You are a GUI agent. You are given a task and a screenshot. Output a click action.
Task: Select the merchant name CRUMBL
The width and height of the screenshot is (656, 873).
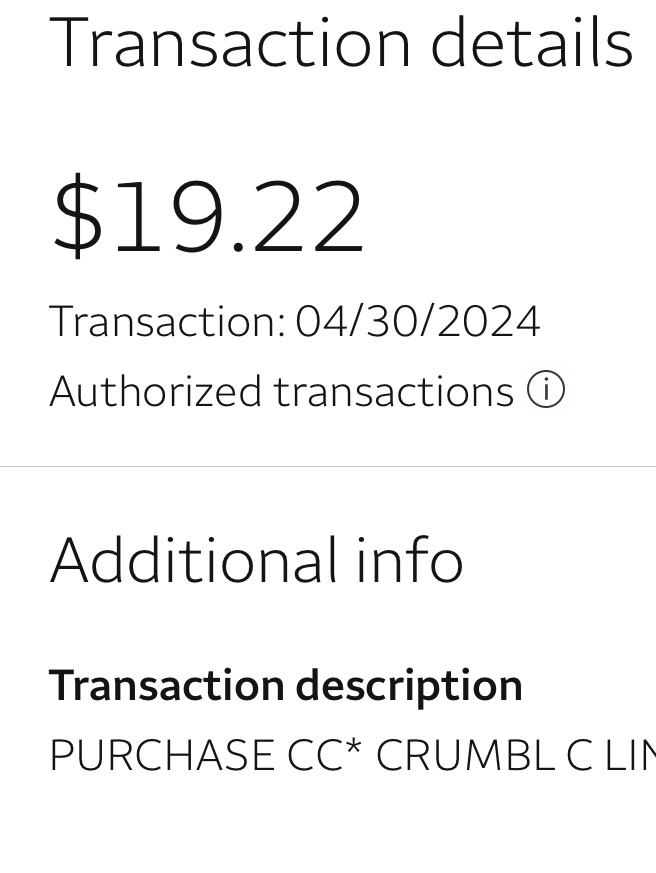click(x=465, y=756)
